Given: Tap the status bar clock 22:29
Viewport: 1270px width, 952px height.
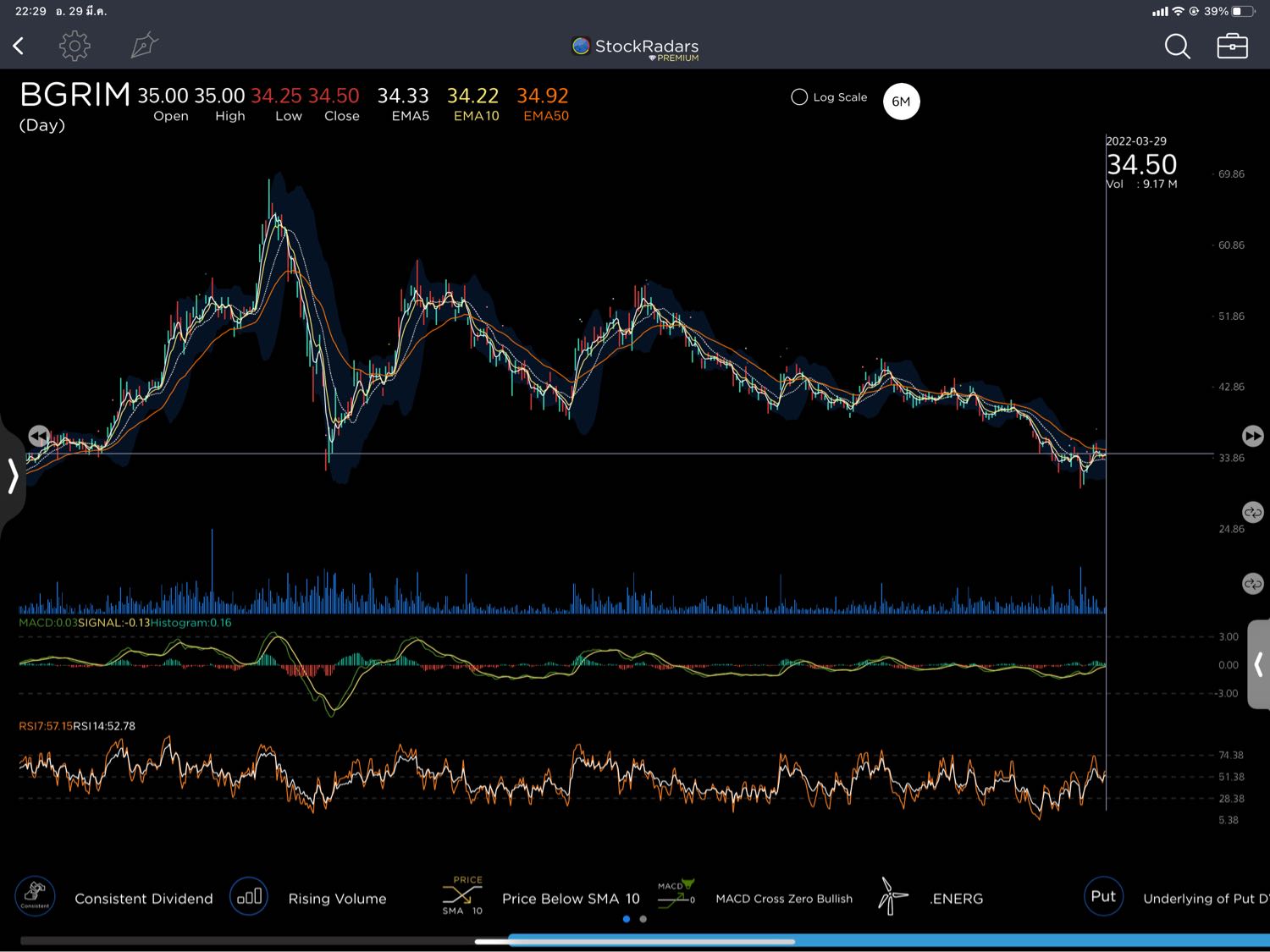Looking at the screenshot, I should (30, 12).
